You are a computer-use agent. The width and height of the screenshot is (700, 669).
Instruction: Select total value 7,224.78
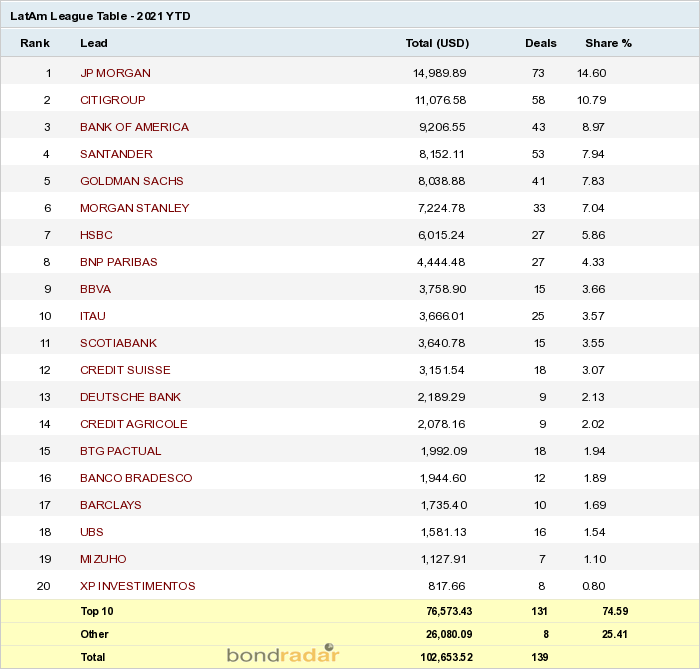(442, 208)
